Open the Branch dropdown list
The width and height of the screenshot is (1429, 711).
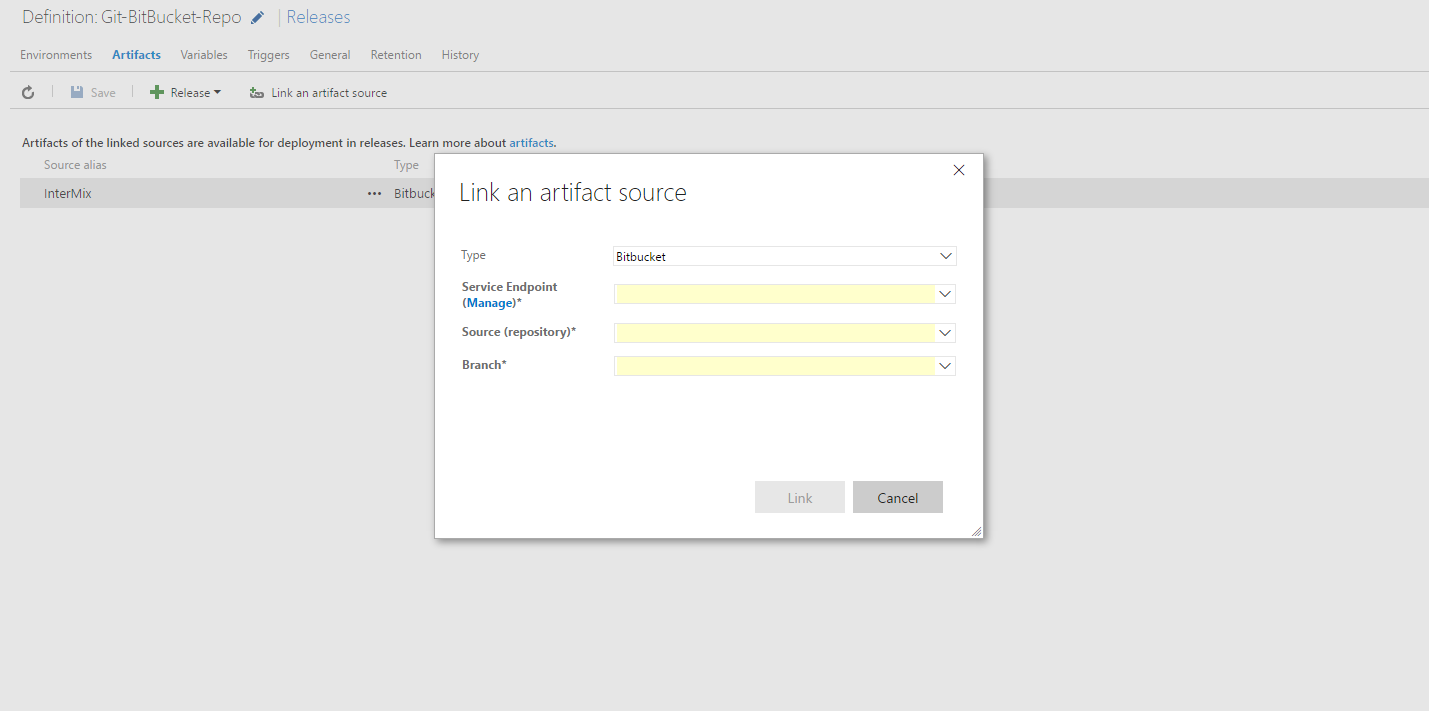pos(945,366)
